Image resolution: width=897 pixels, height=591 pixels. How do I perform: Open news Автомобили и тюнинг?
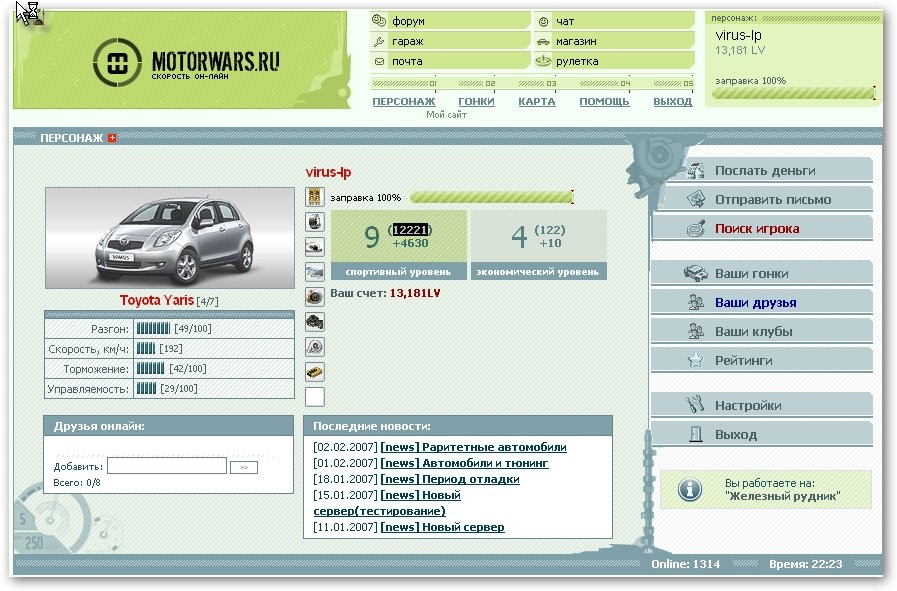(x=465, y=463)
